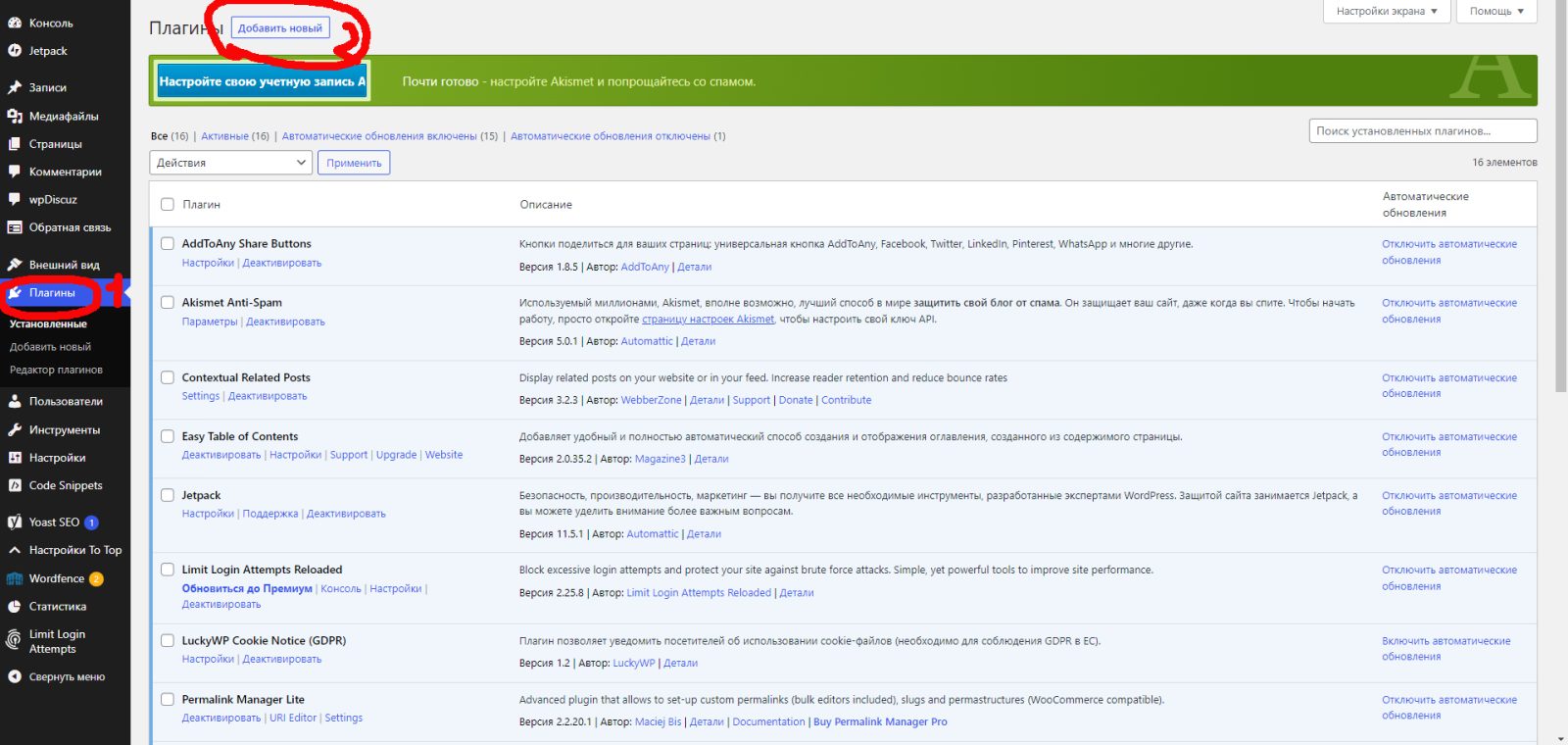Screen dimensions: 1568x745
Task: Tick the select-all checkbox beside Плагин header
Action: [x=168, y=205]
